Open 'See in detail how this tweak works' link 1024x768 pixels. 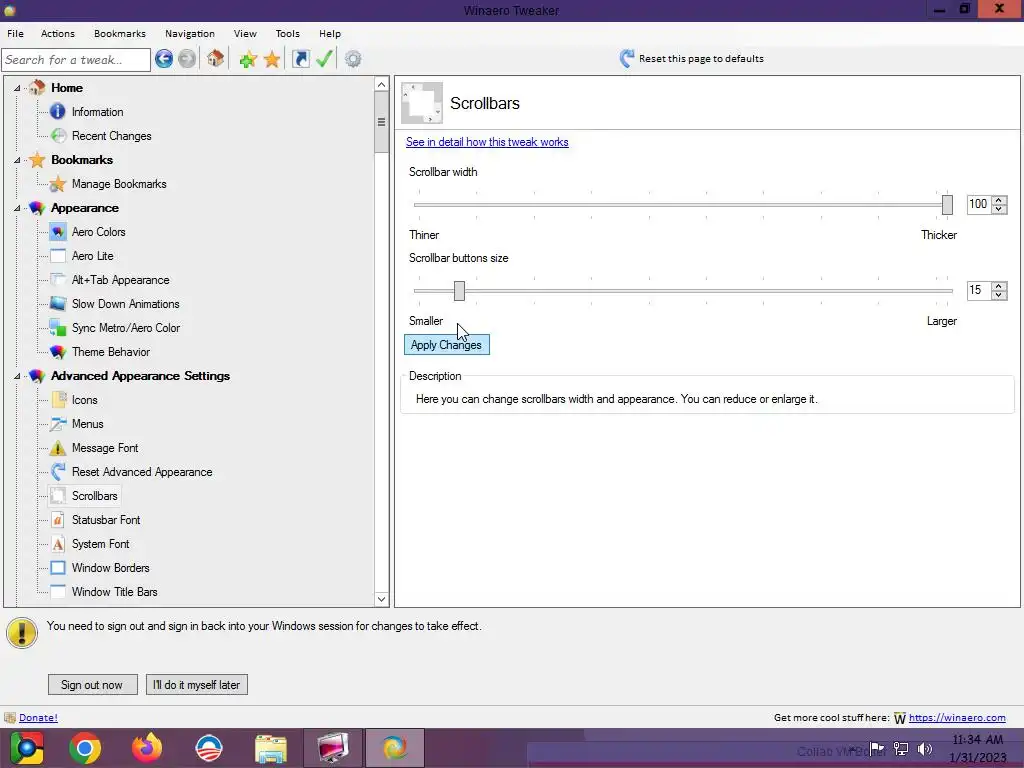coord(487,142)
